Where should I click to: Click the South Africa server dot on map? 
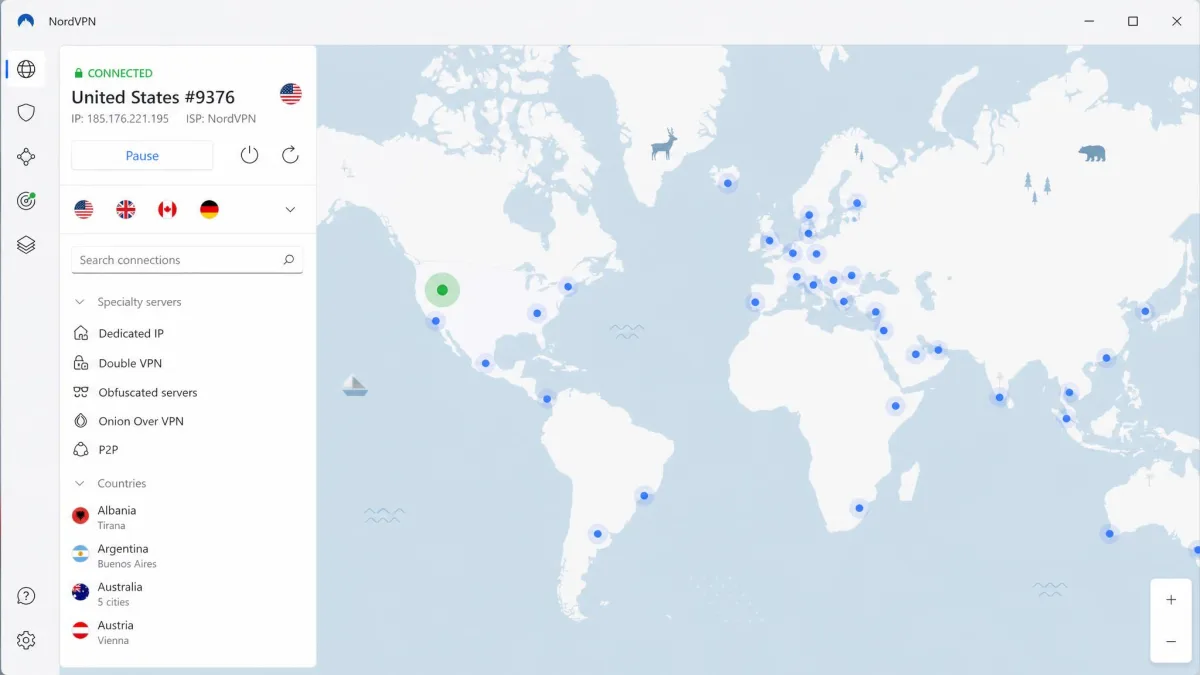coord(858,508)
